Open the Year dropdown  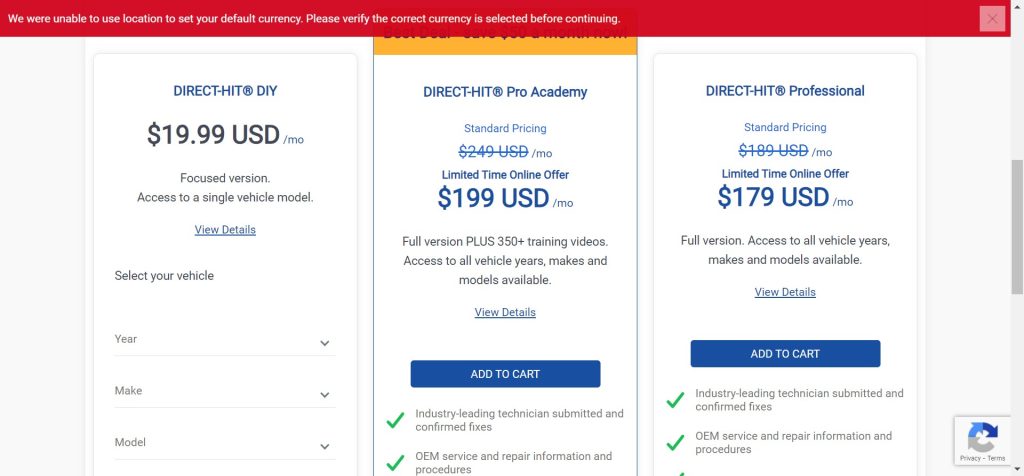click(x=224, y=340)
